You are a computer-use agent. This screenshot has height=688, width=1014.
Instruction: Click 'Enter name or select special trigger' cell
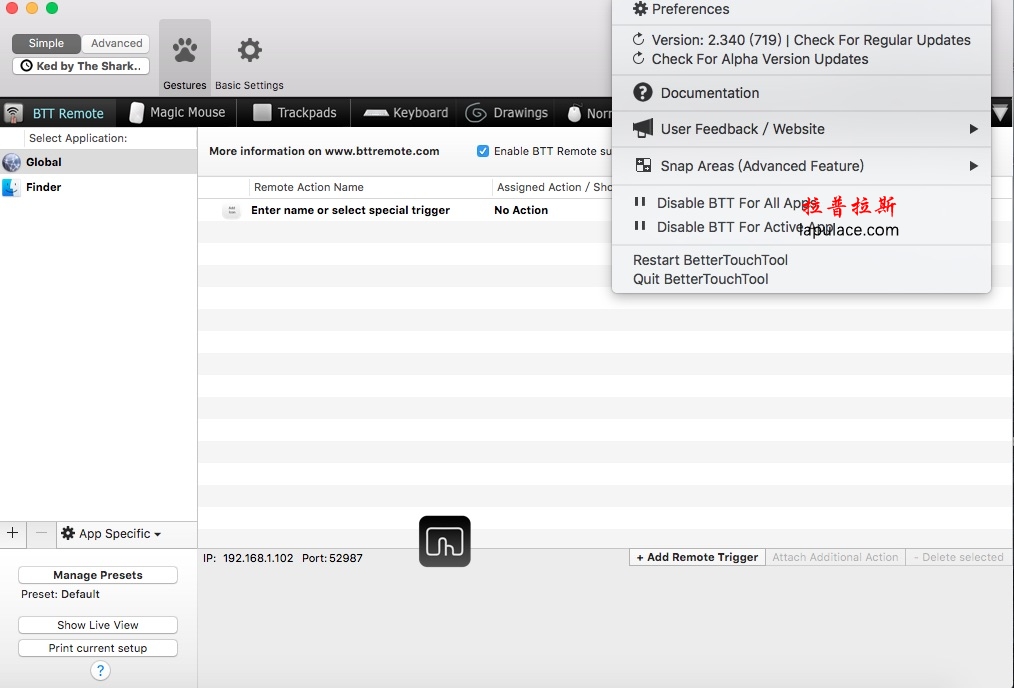pyautogui.click(x=351, y=210)
